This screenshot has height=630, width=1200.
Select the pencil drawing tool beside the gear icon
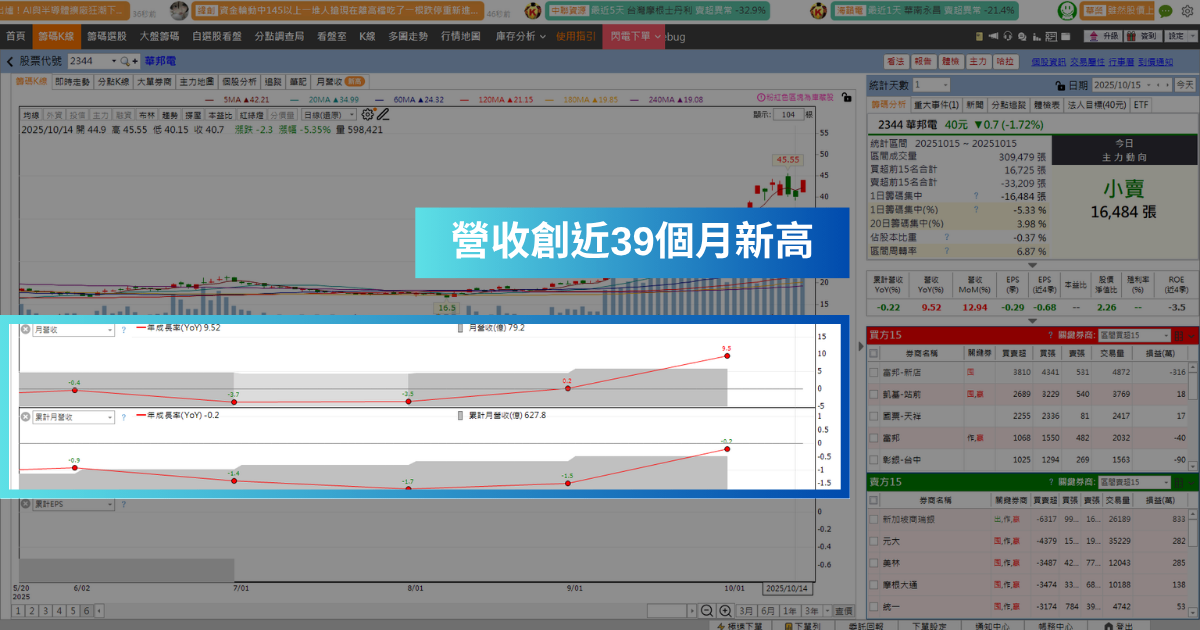[383, 115]
